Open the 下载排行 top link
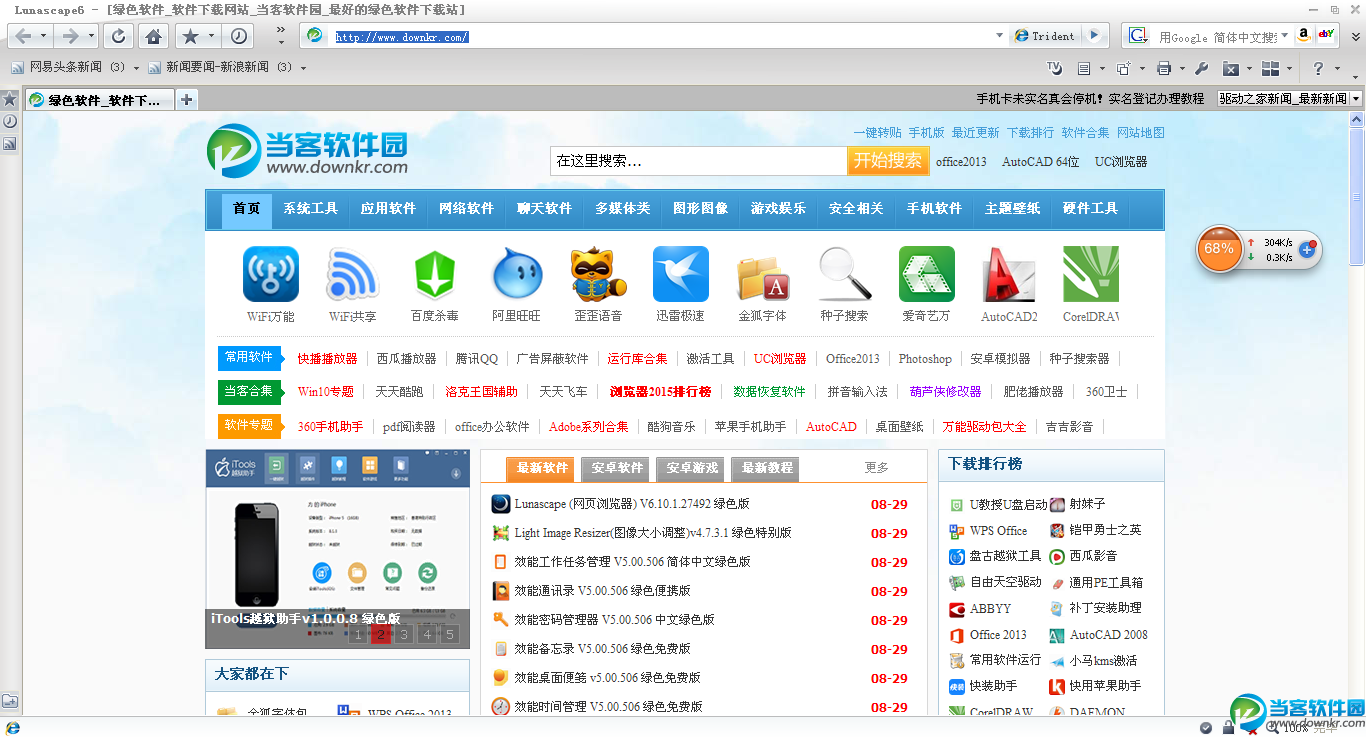Viewport: 1366px width, 737px height. 1030,132
